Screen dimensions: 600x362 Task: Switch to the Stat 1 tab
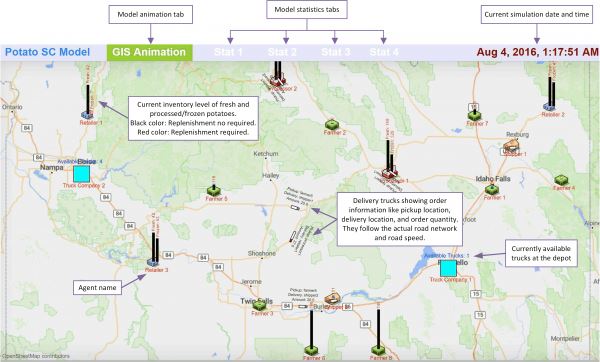(x=228, y=52)
